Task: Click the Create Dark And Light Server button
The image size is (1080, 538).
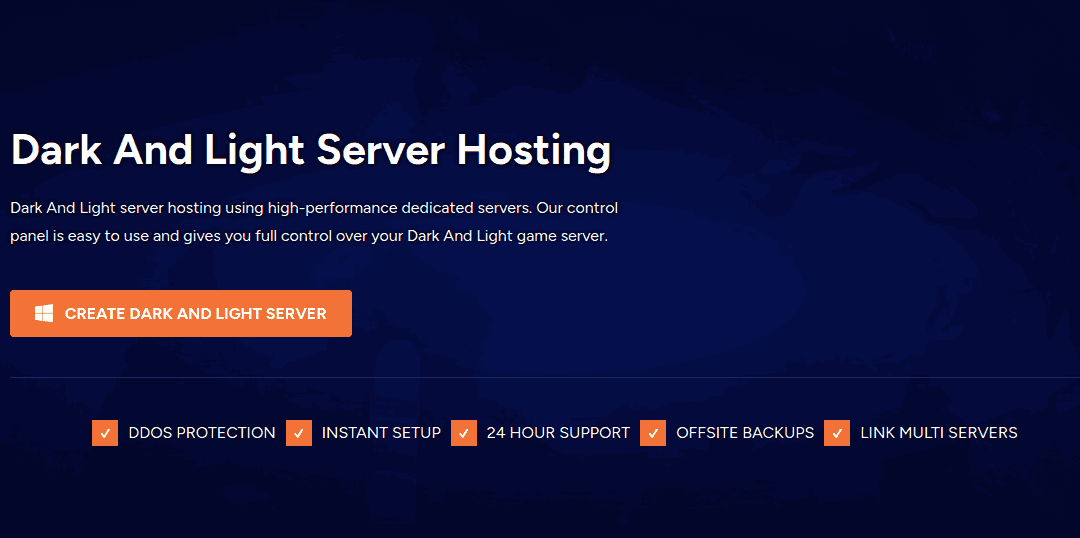Action: click(180, 313)
